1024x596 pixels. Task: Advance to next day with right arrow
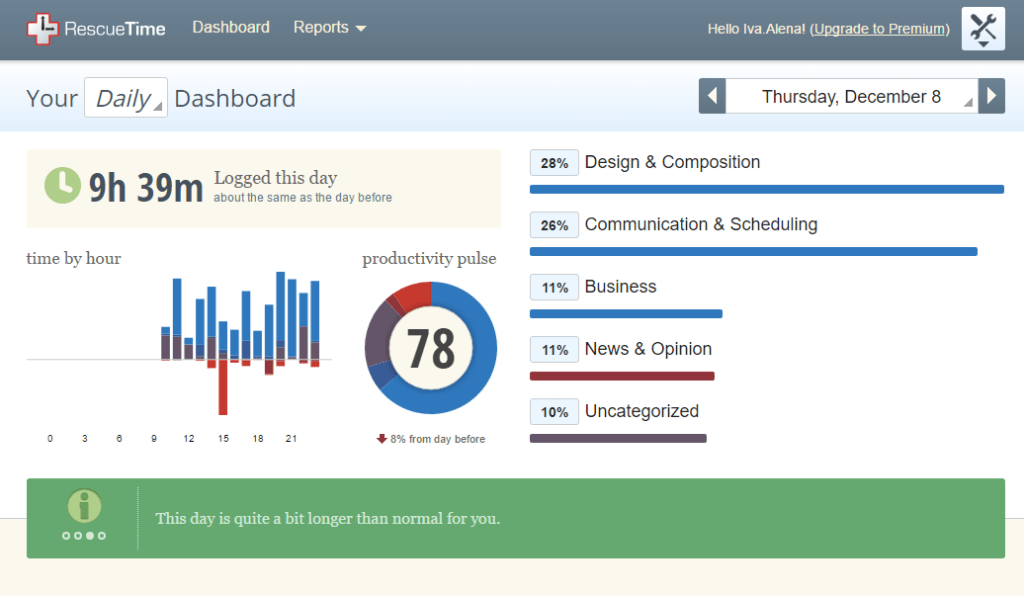991,96
